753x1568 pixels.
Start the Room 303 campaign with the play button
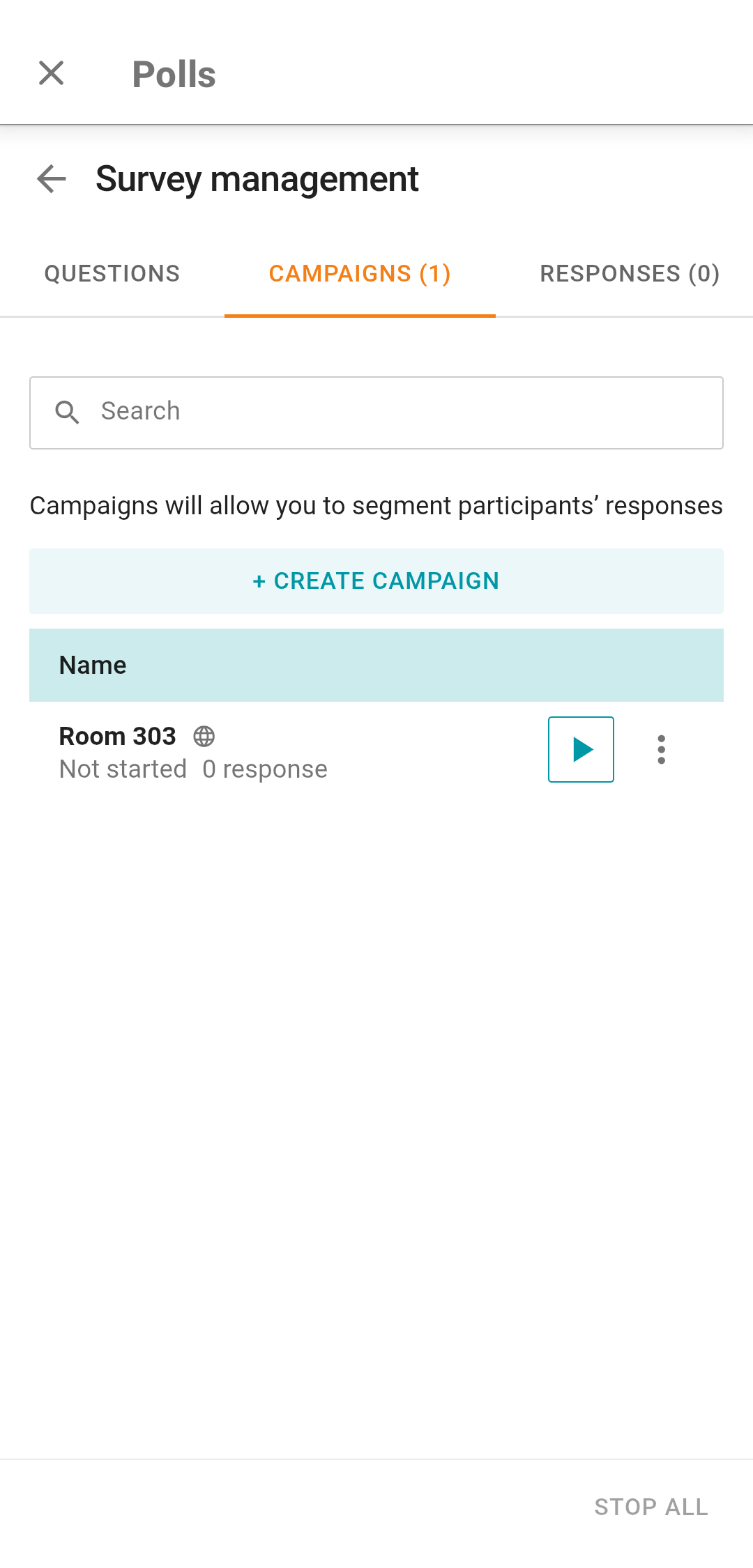coord(581,749)
